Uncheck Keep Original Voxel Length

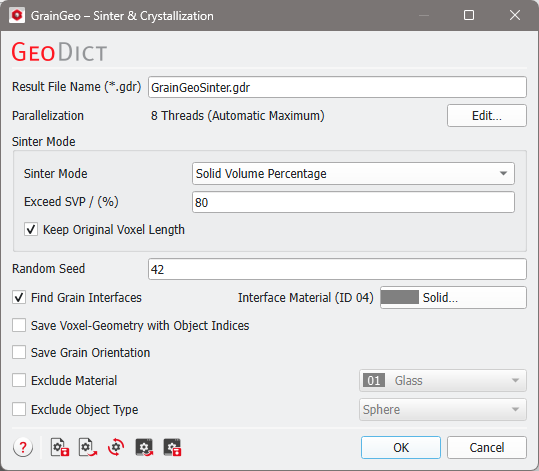click(x=31, y=229)
